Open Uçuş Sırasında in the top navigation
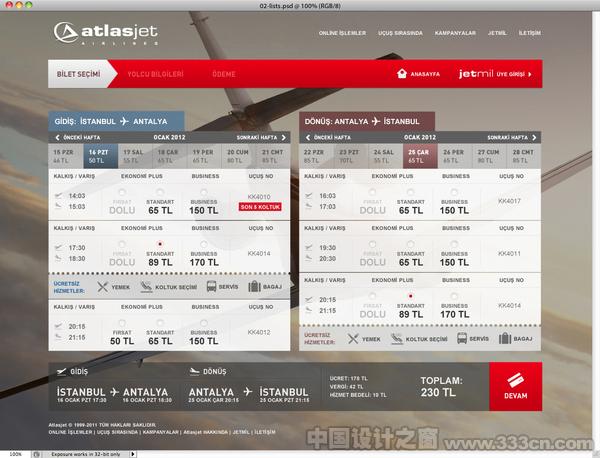This screenshot has width=600, height=458. (x=400, y=33)
